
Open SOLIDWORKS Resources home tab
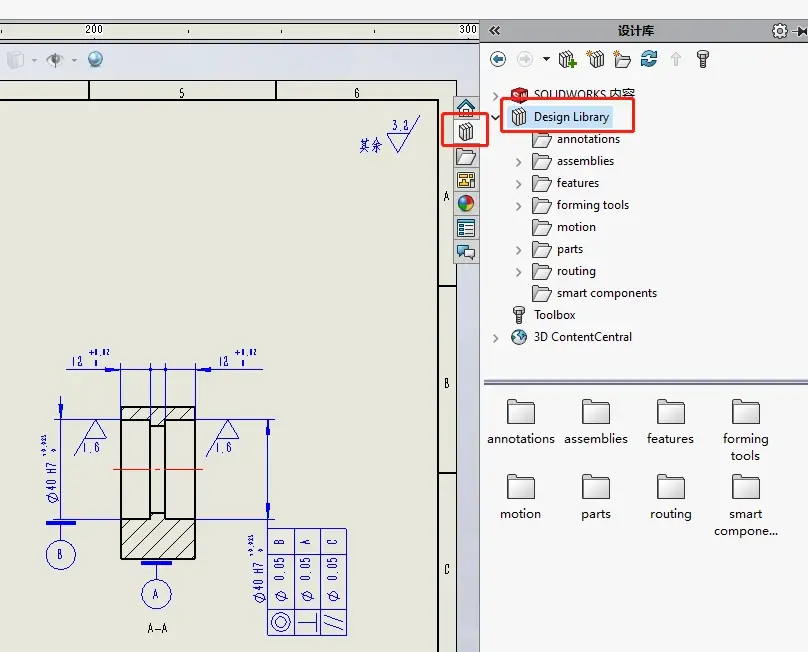pyautogui.click(x=466, y=107)
